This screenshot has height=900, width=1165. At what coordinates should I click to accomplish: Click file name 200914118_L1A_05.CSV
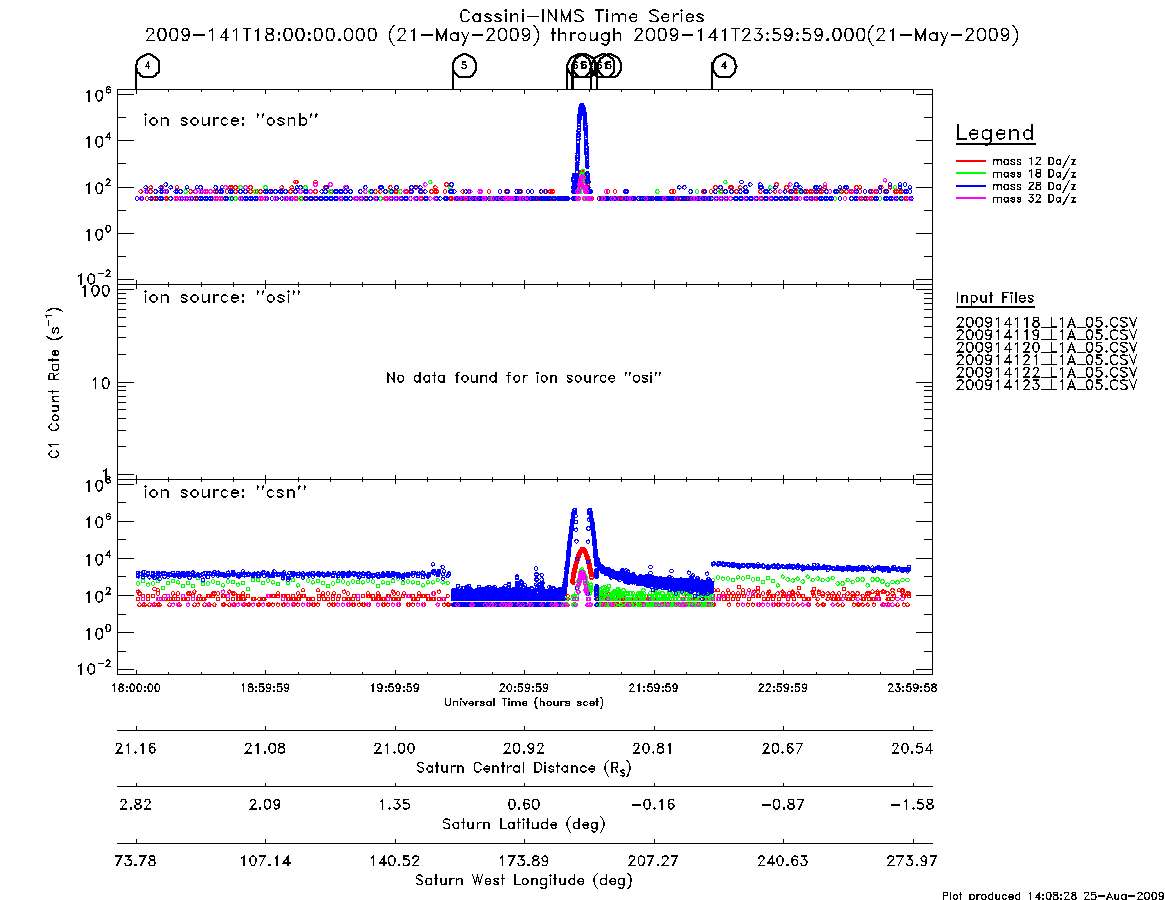click(1046, 323)
